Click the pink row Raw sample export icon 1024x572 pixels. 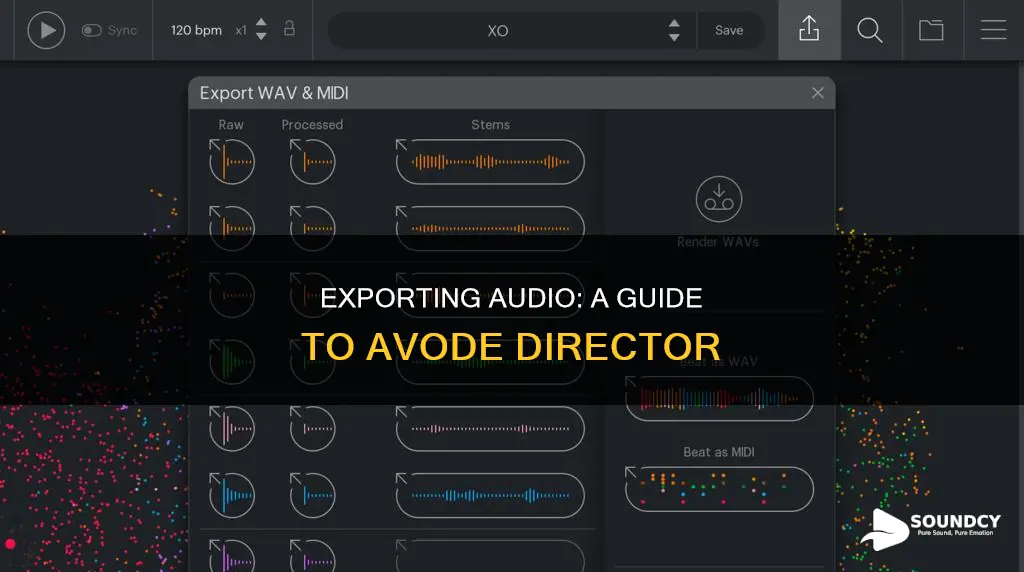[x=232, y=428]
